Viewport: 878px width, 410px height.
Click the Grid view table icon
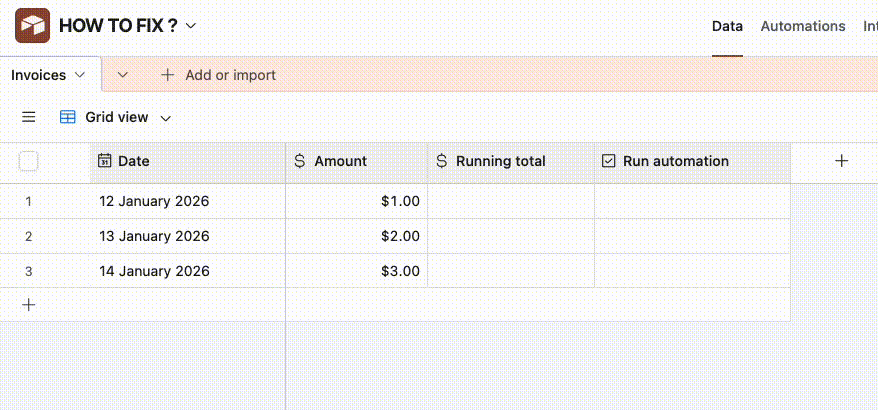[x=68, y=117]
